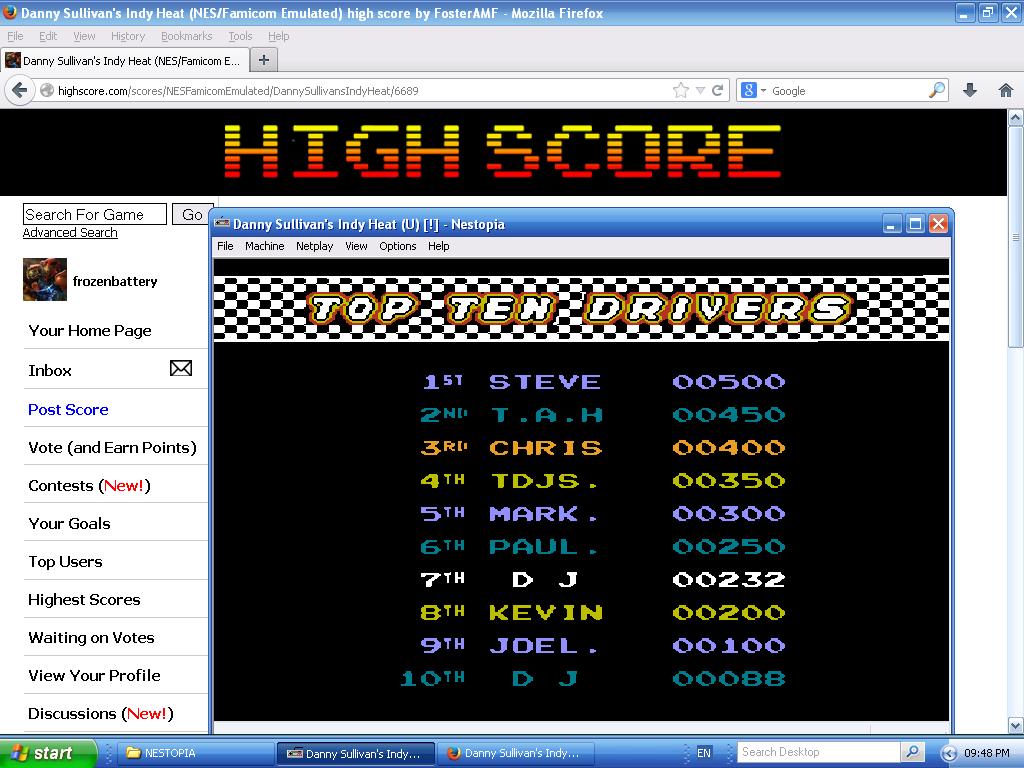Open Your Goals link
This screenshot has height=768, width=1024.
(x=69, y=524)
